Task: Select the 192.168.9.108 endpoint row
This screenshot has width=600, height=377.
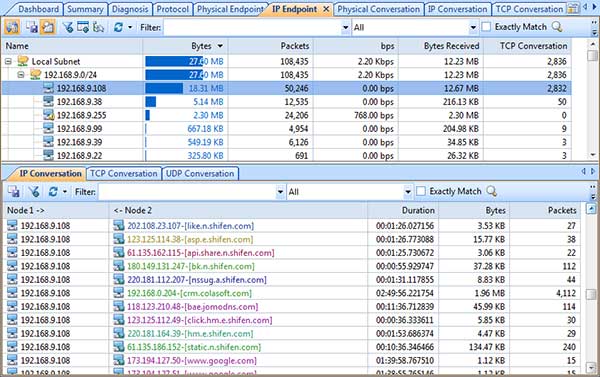Action: (x=287, y=88)
